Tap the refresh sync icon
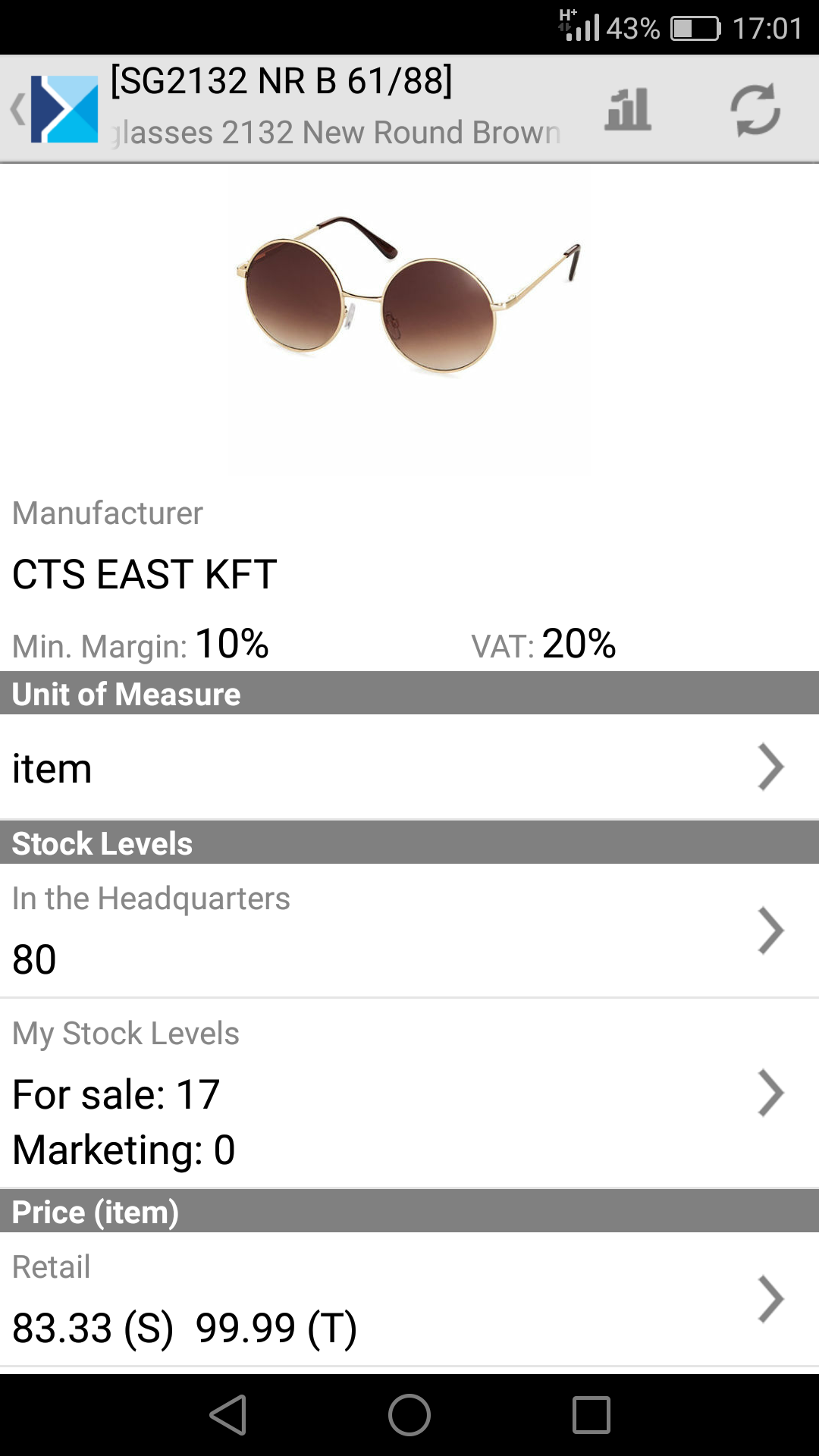819x1456 pixels. (x=755, y=109)
